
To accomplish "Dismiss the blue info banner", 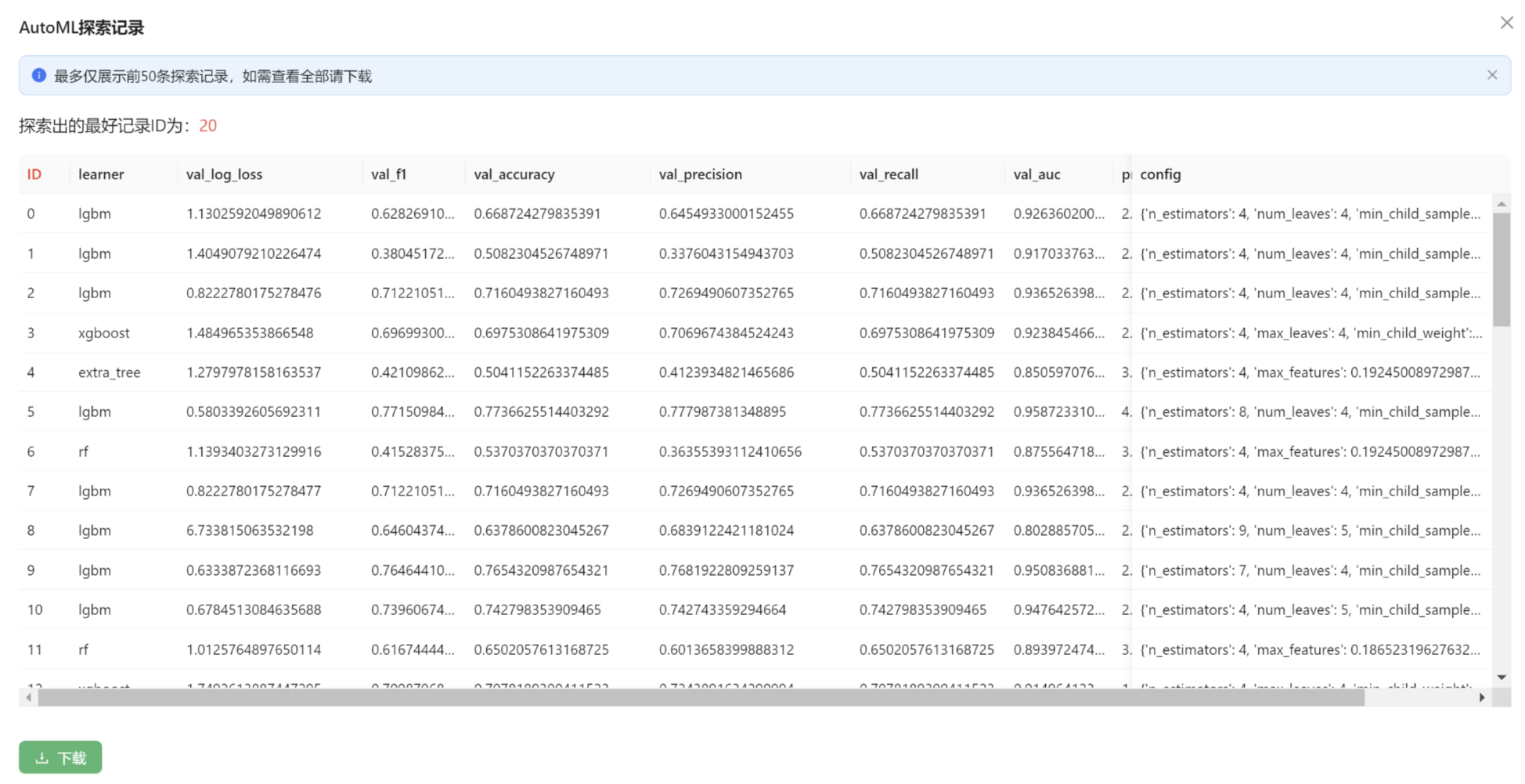I will (x=1491, y=75).
